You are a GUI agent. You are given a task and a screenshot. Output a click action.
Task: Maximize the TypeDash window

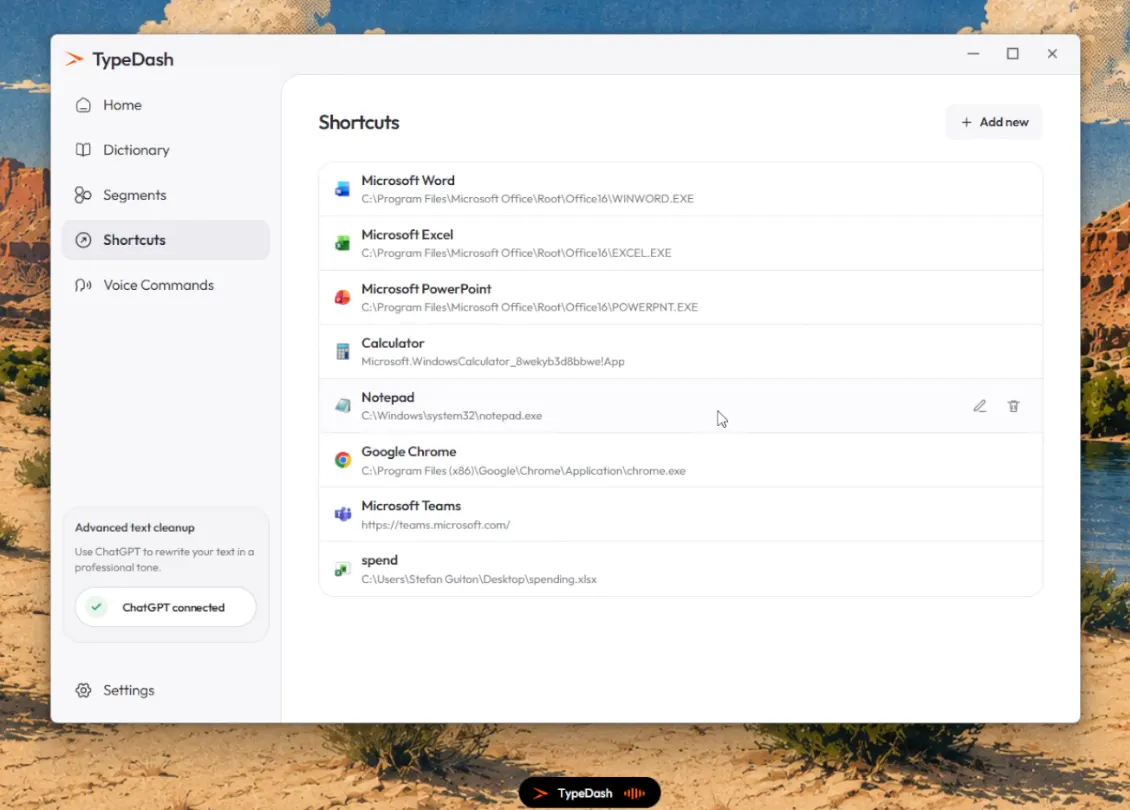click(x=1013, y=53)
